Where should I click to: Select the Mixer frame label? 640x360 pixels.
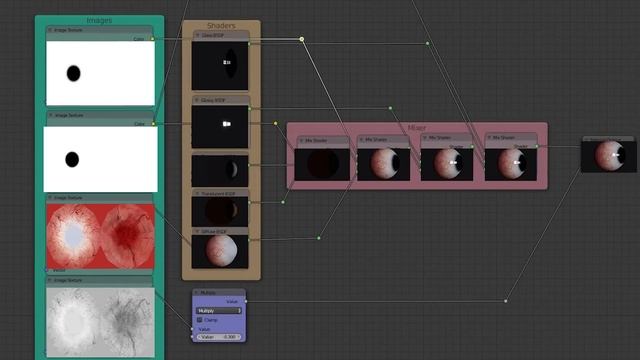(417, 128)
